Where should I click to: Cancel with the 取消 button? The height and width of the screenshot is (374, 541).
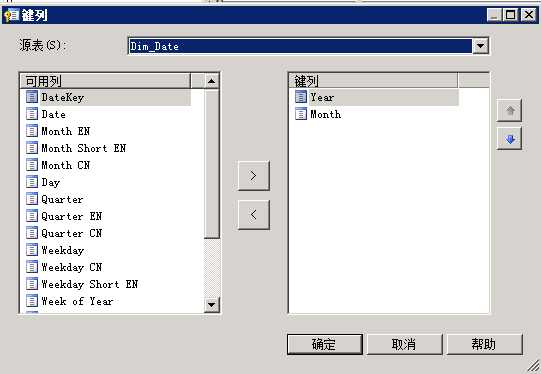(x=404, y=344)
